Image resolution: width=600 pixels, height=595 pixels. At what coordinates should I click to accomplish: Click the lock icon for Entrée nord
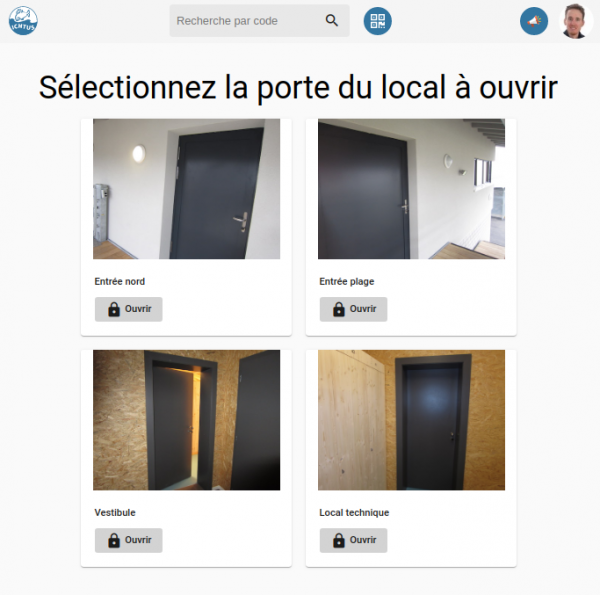click(114, 309)
